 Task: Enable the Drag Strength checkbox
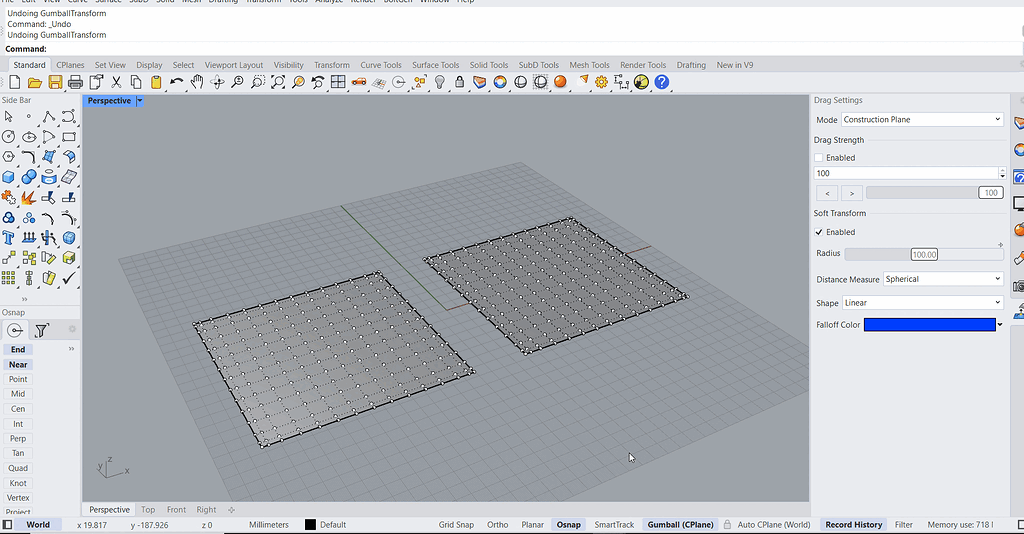click(819, 158)
